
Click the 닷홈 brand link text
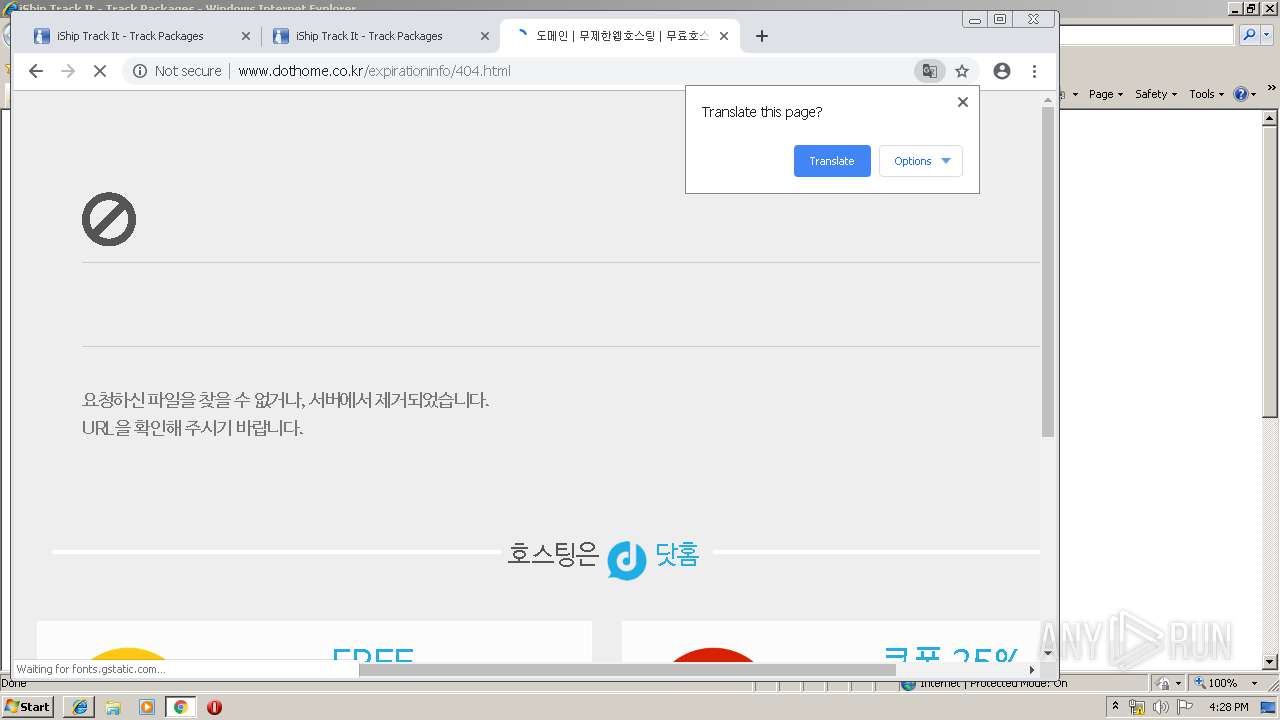677,554
